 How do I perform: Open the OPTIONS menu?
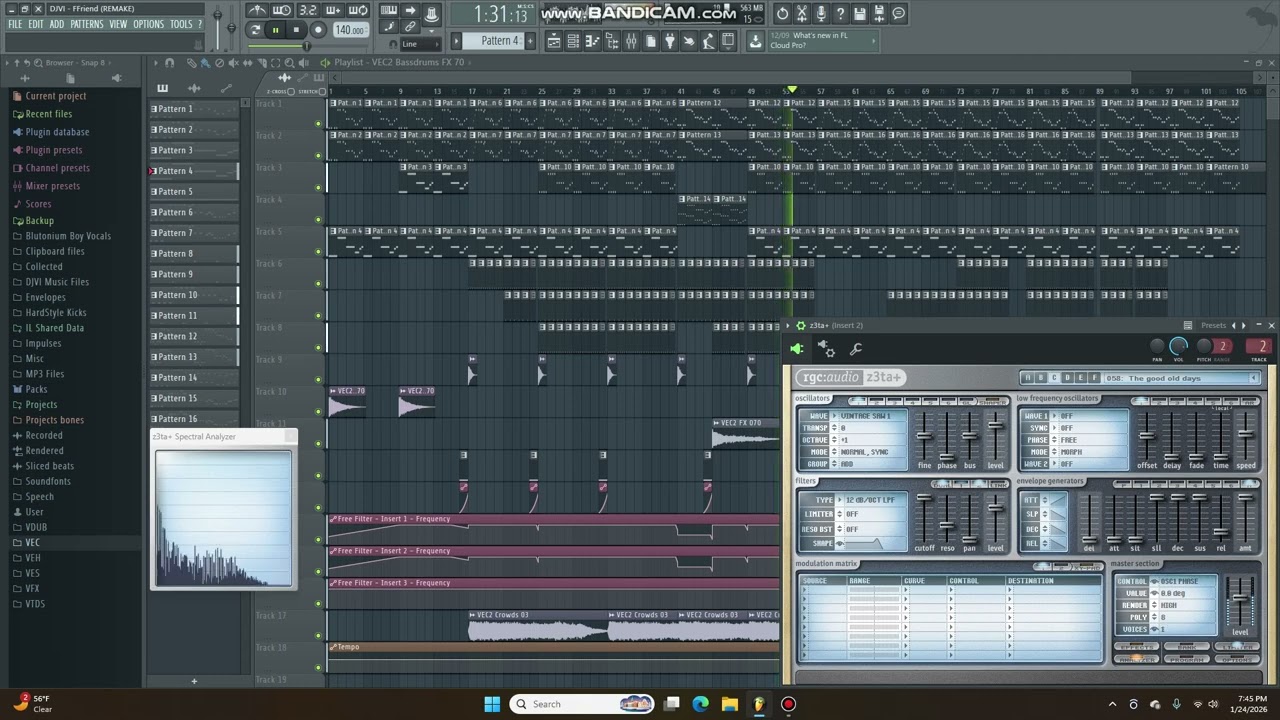pos(148,24)
